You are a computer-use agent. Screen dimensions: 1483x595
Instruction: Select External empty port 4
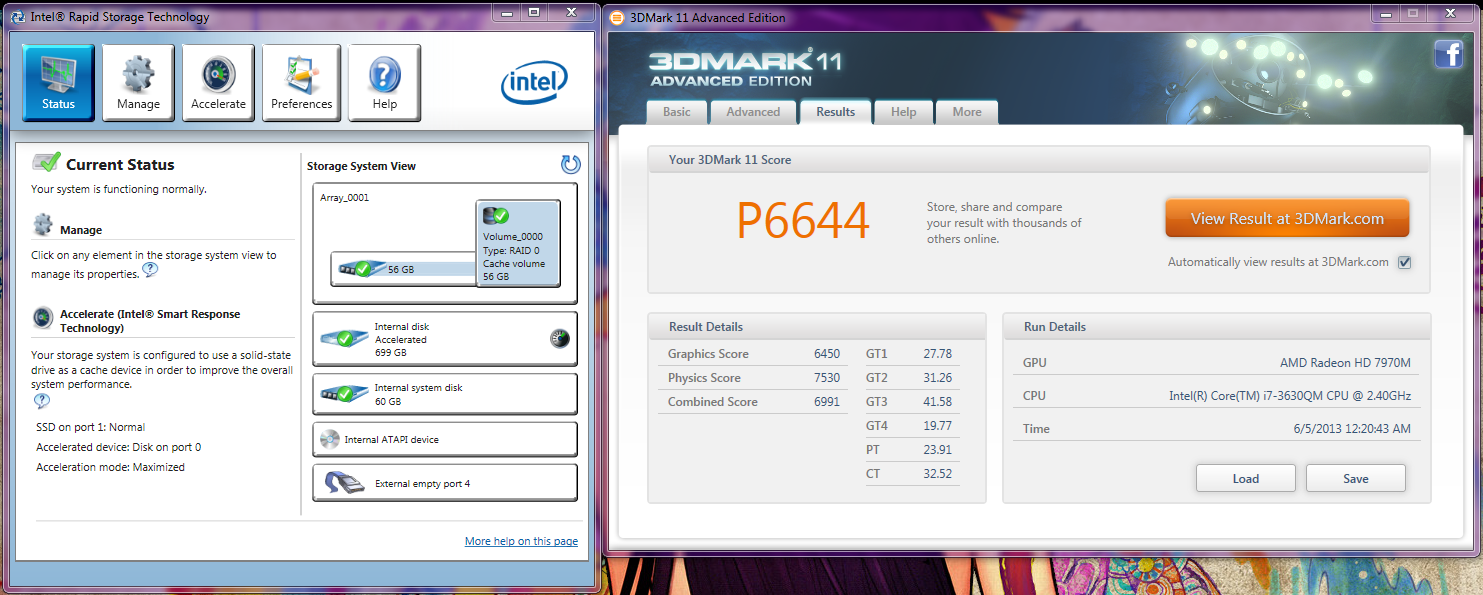pyautogui.click(x=445, y=483)
